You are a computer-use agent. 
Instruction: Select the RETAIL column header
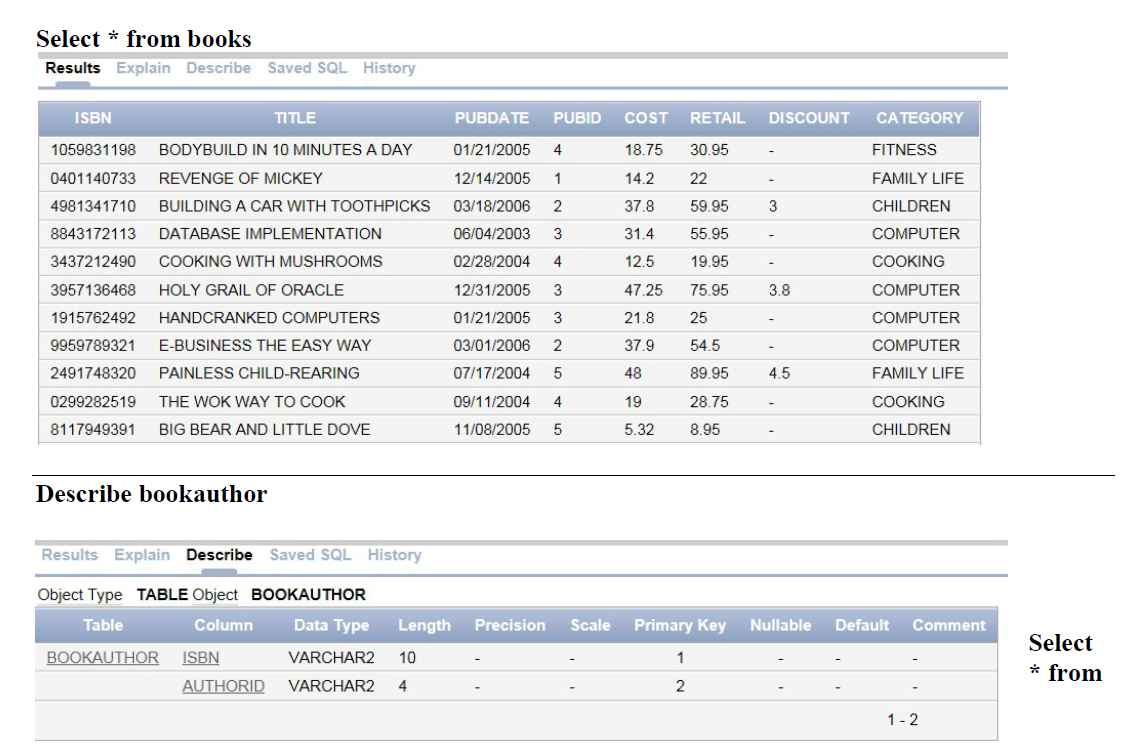pyautogui.click(x=716, y=118)
